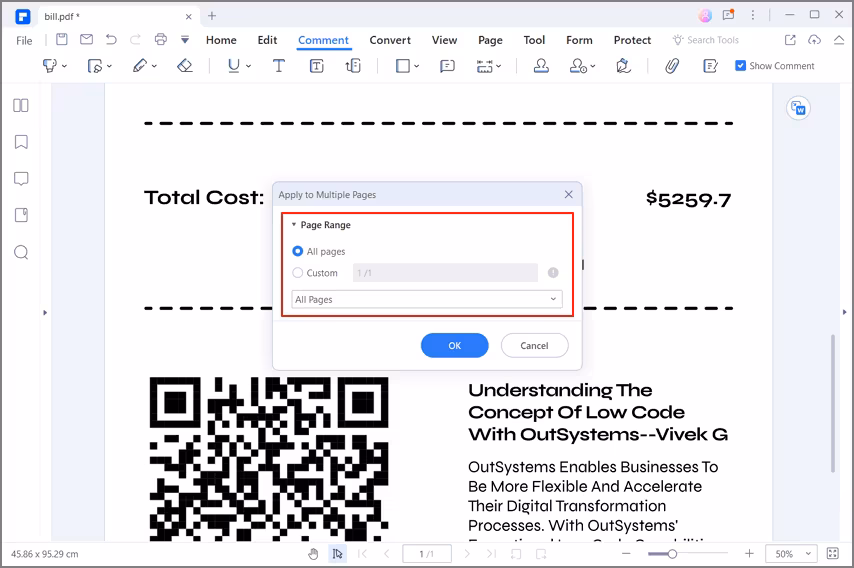The width and height of the screenshot is (854, 568).
Task: Select the Text Box tool
Action: pos(316,66)
